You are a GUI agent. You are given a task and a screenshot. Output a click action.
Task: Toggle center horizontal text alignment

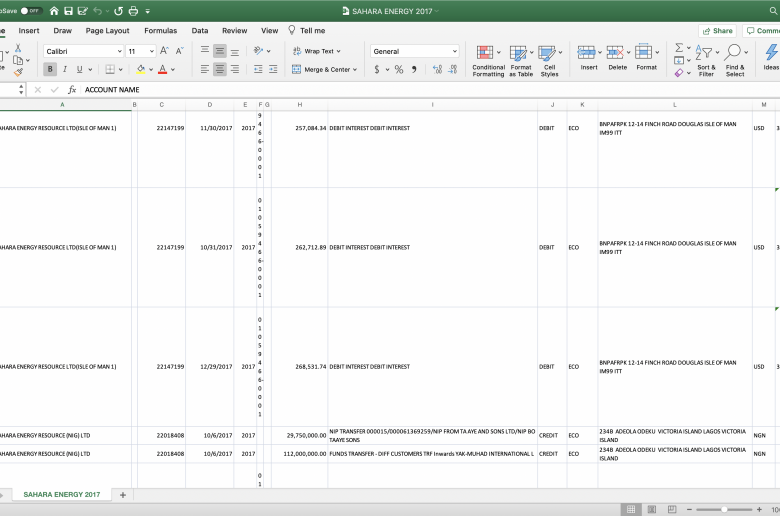[x=220, y=69]
